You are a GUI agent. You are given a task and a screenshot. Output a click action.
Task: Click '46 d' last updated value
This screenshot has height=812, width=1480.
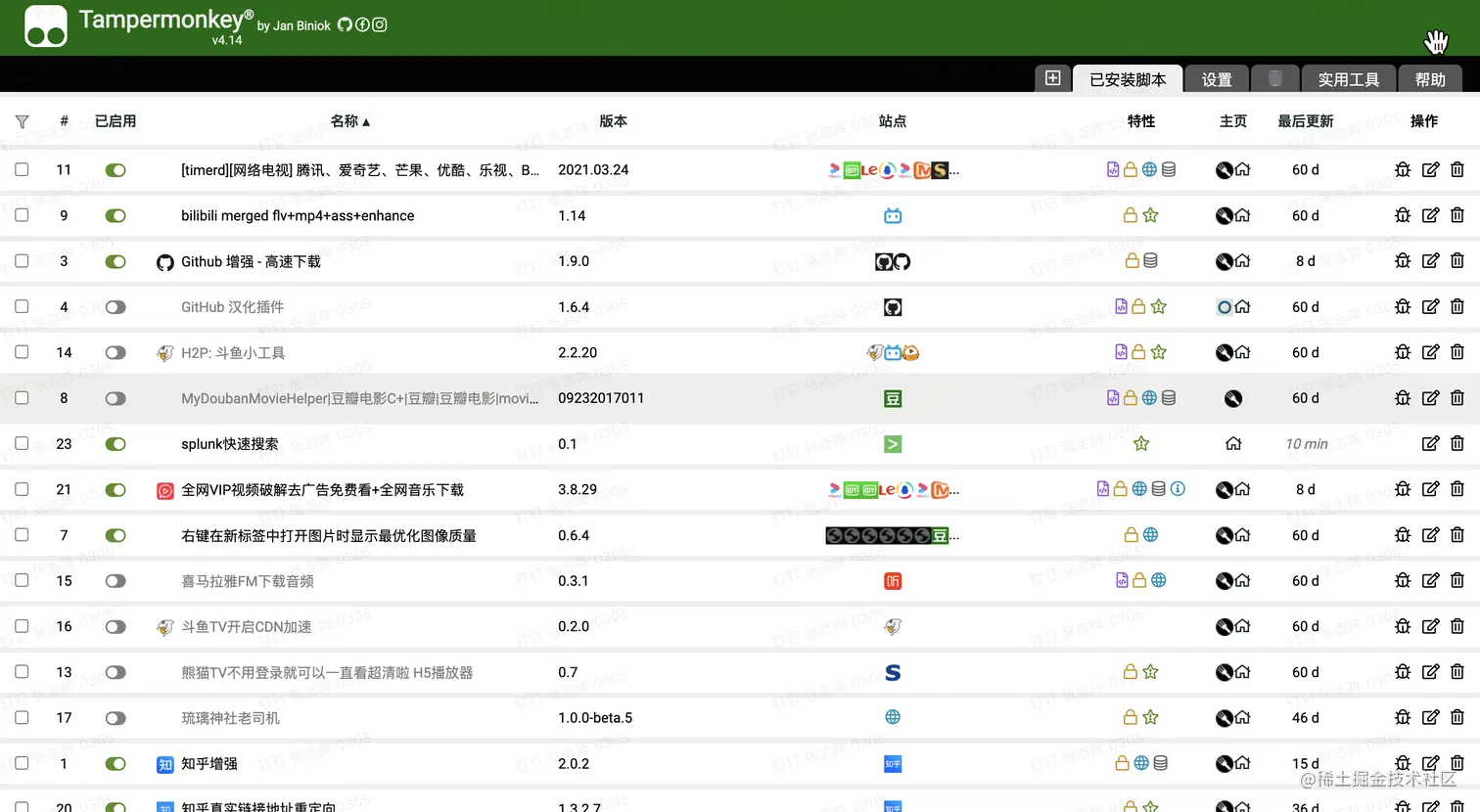1306,718
